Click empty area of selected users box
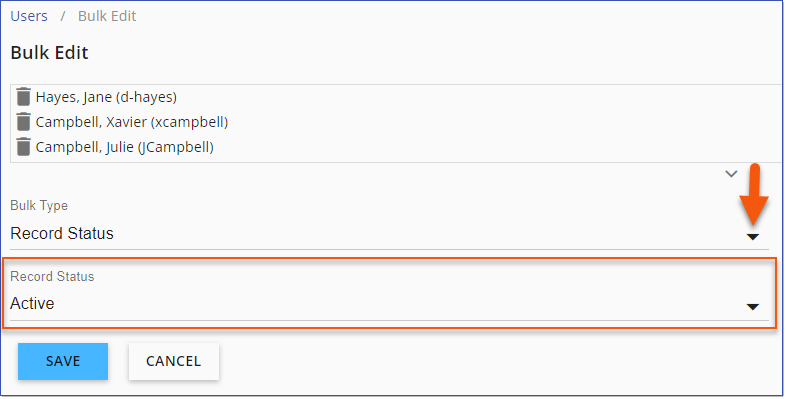This screenshot has height=399, width=786. coord(501,123)
